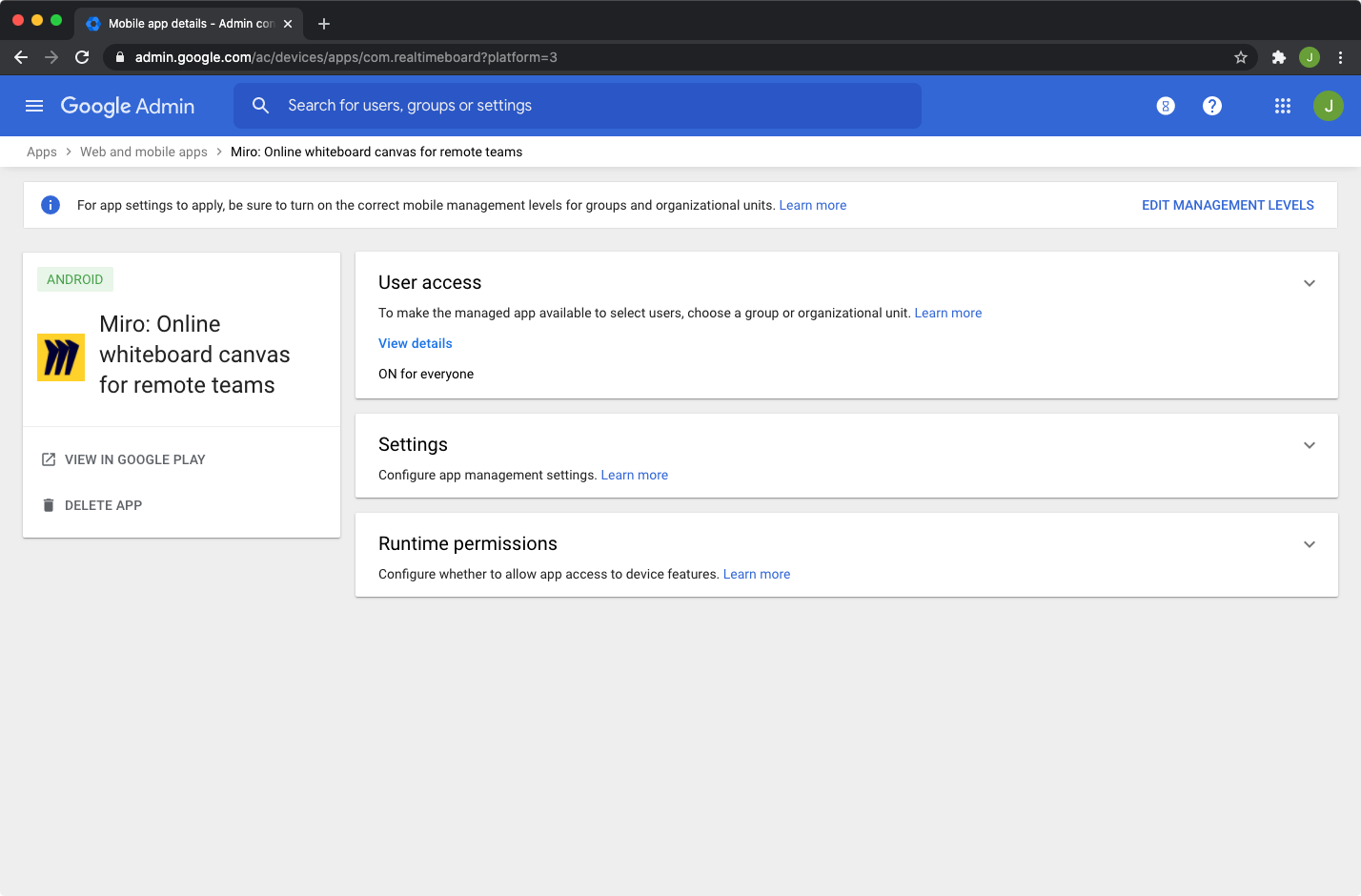Image resolution: width=1361 pixels, height=896 pixels.
Task: Click the Miro app logo
Action: point(61,357)
